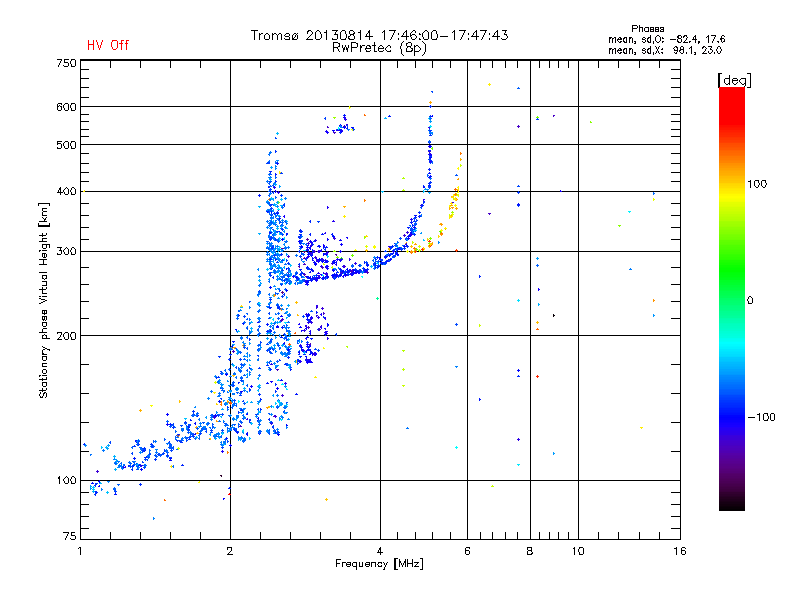Click the colorbar at the 100 degree level
Viewport: 800px width, 600px height.
[732, 184]
